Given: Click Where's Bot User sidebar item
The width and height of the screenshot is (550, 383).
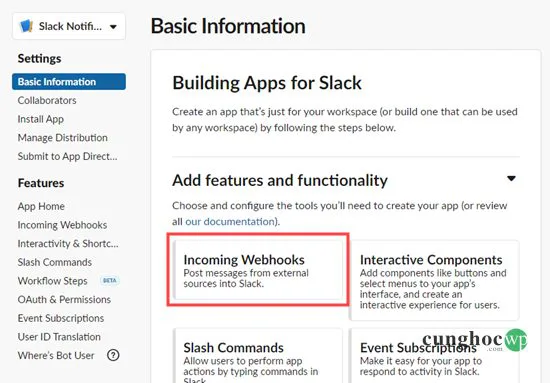Looking at the screenshot, I should point(56,355).
